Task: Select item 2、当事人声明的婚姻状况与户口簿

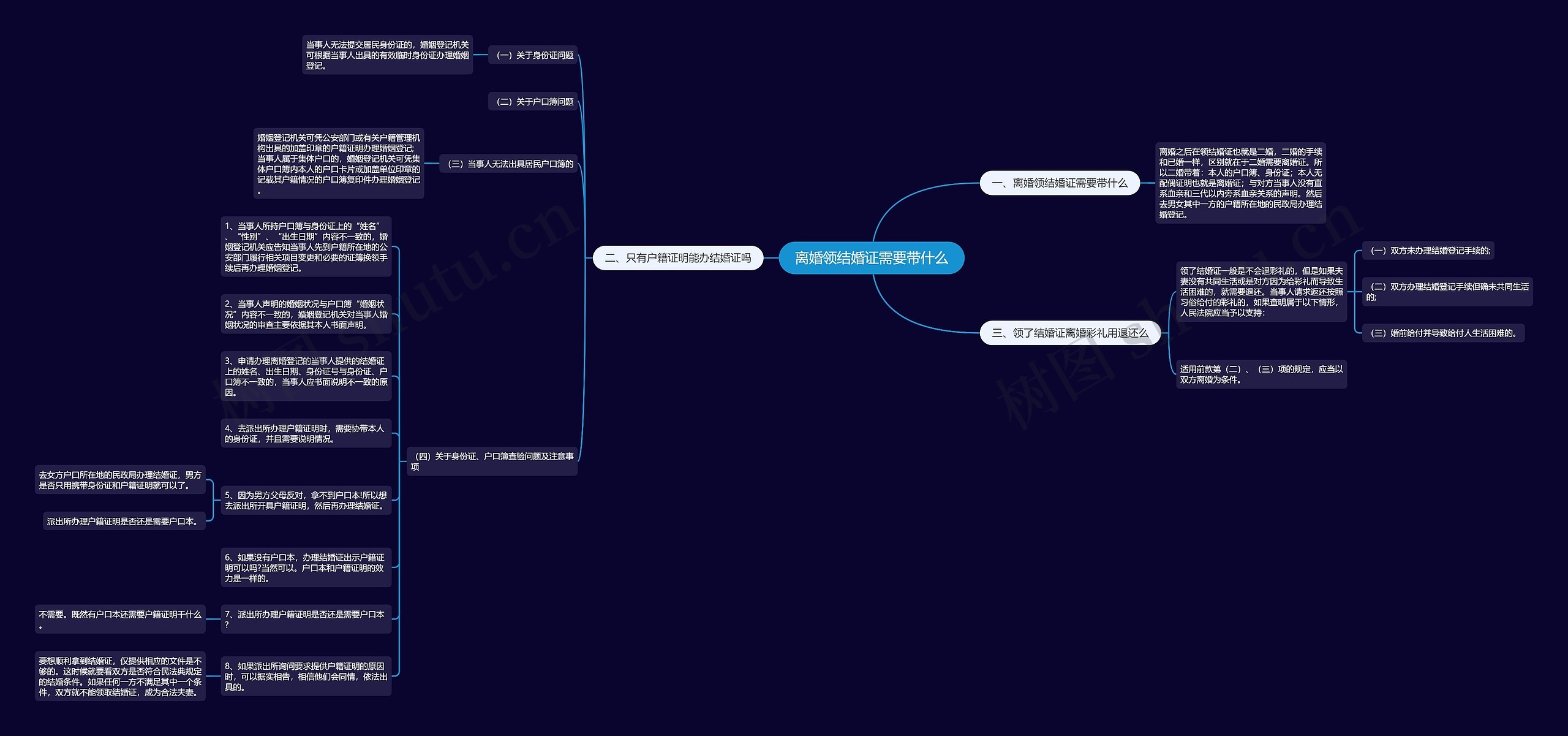Action: [x=306, y=314]
